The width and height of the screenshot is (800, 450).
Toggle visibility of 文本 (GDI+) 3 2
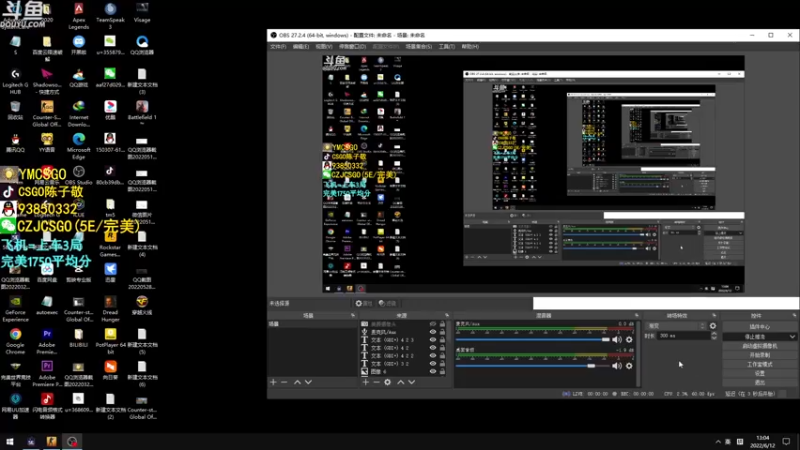coord(433,364)
